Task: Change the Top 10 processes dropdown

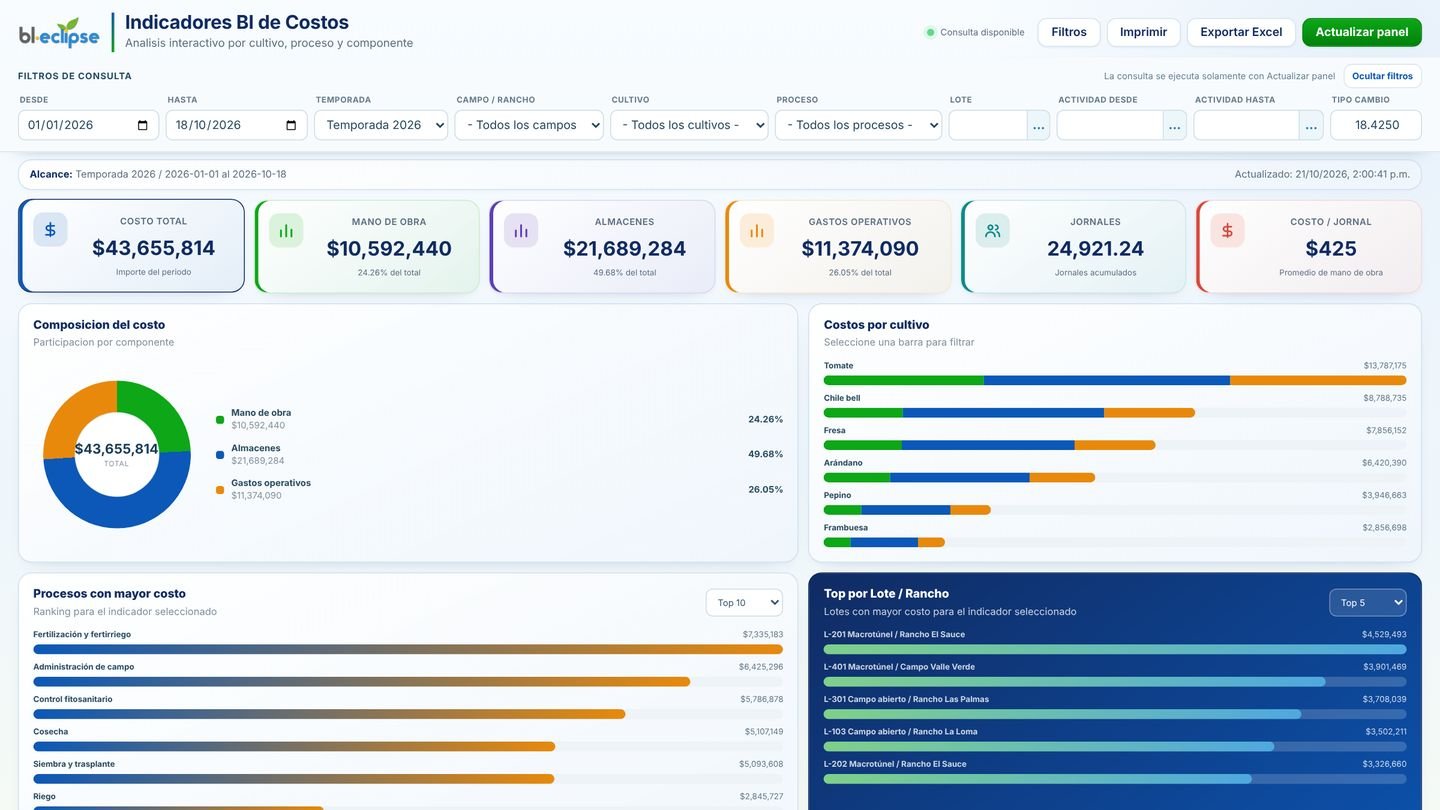Action: coord(744,603)
